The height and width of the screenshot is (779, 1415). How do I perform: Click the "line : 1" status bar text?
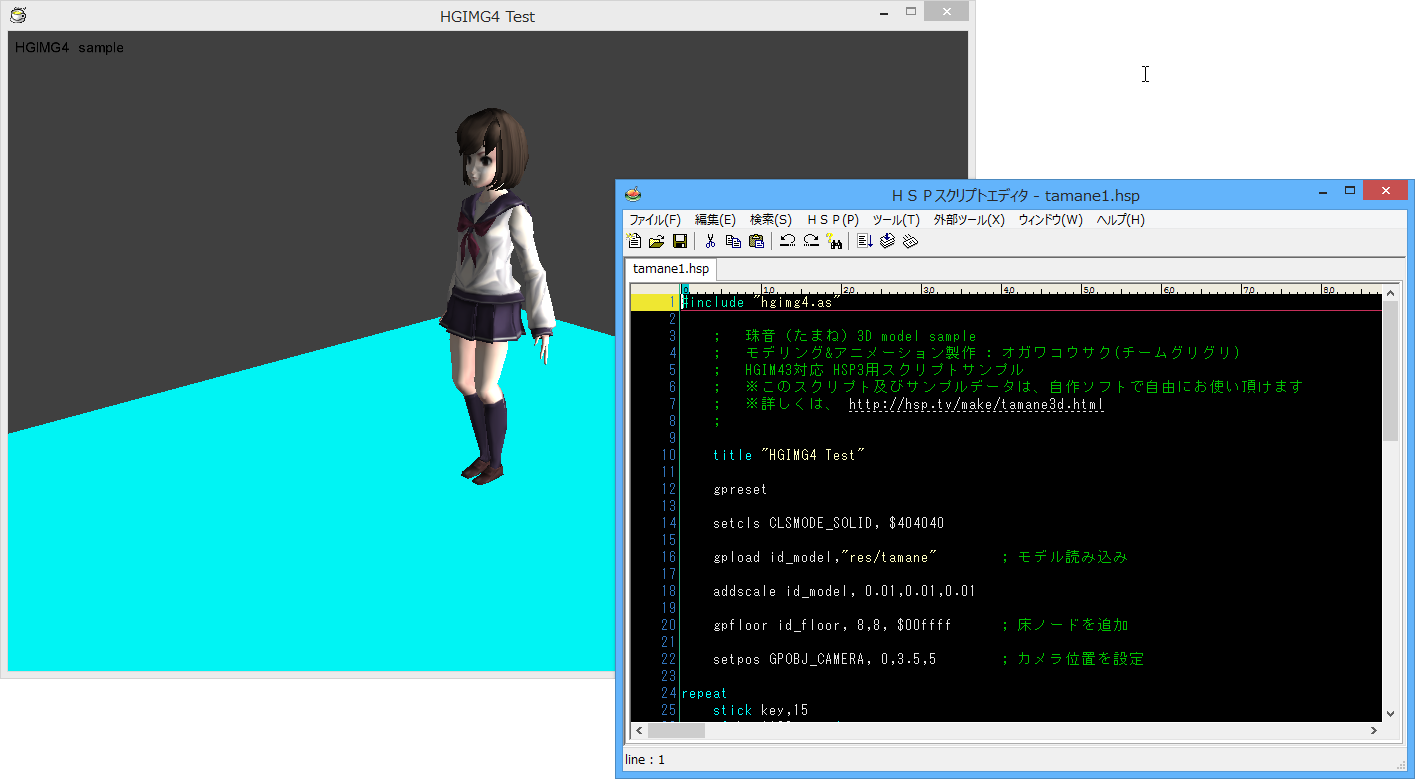pos(645,760)
